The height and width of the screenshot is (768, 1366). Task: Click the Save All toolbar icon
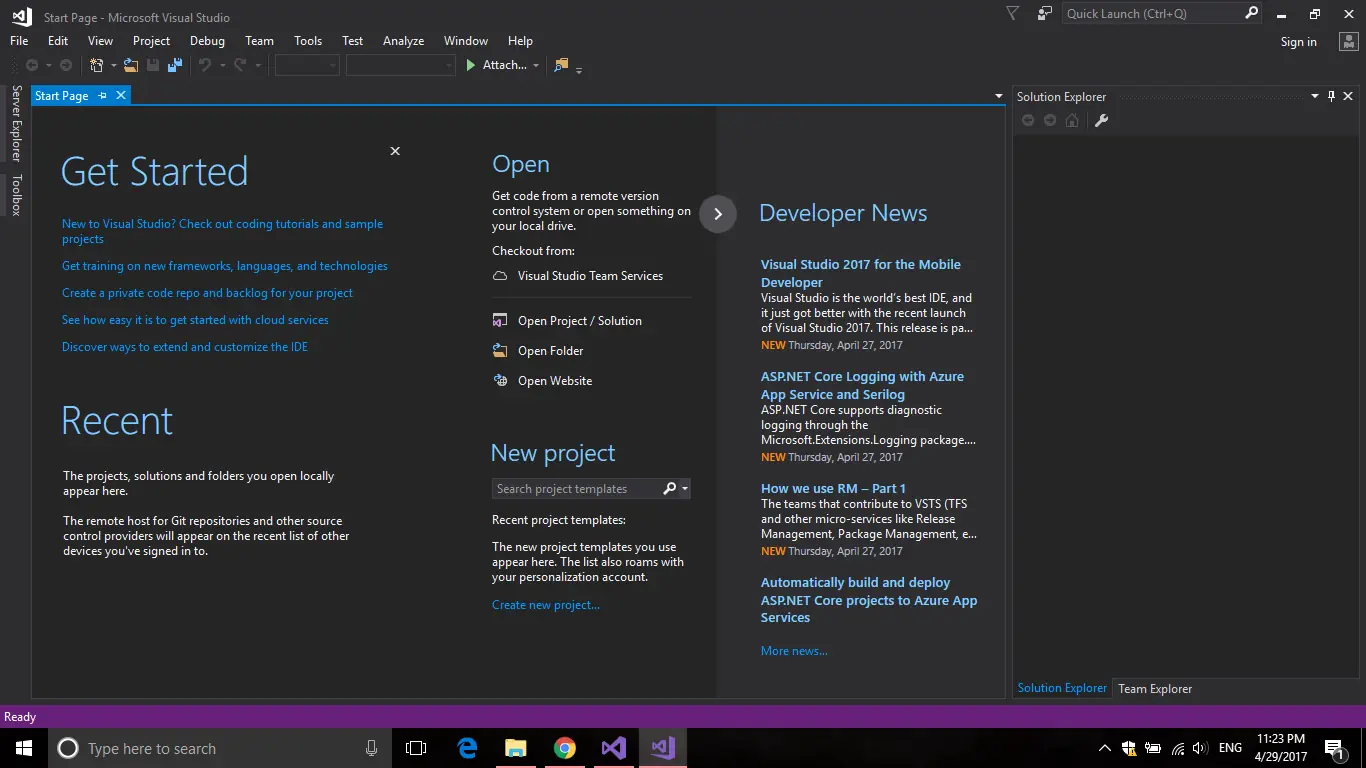click(x=175, y=65)
